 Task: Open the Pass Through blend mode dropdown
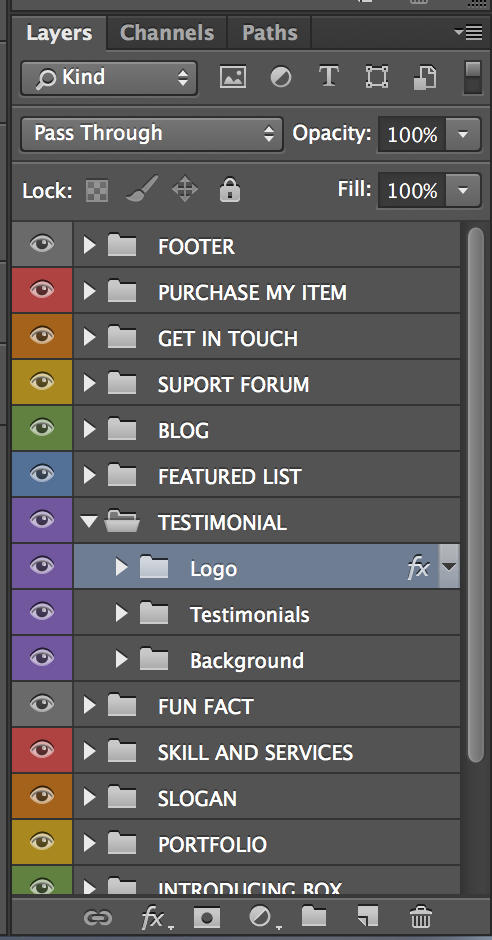pyautogui.click(x=152, y=133)
